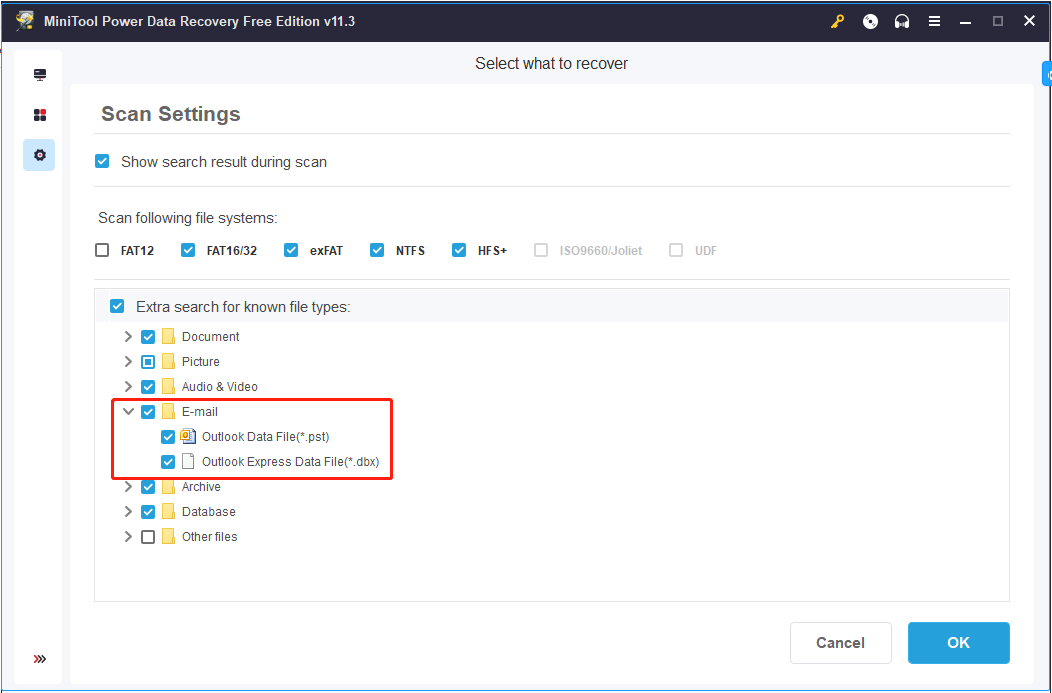1052x693 pixels.
Task: Uncheck the Database category checkbox
Action: pos(148,512)
